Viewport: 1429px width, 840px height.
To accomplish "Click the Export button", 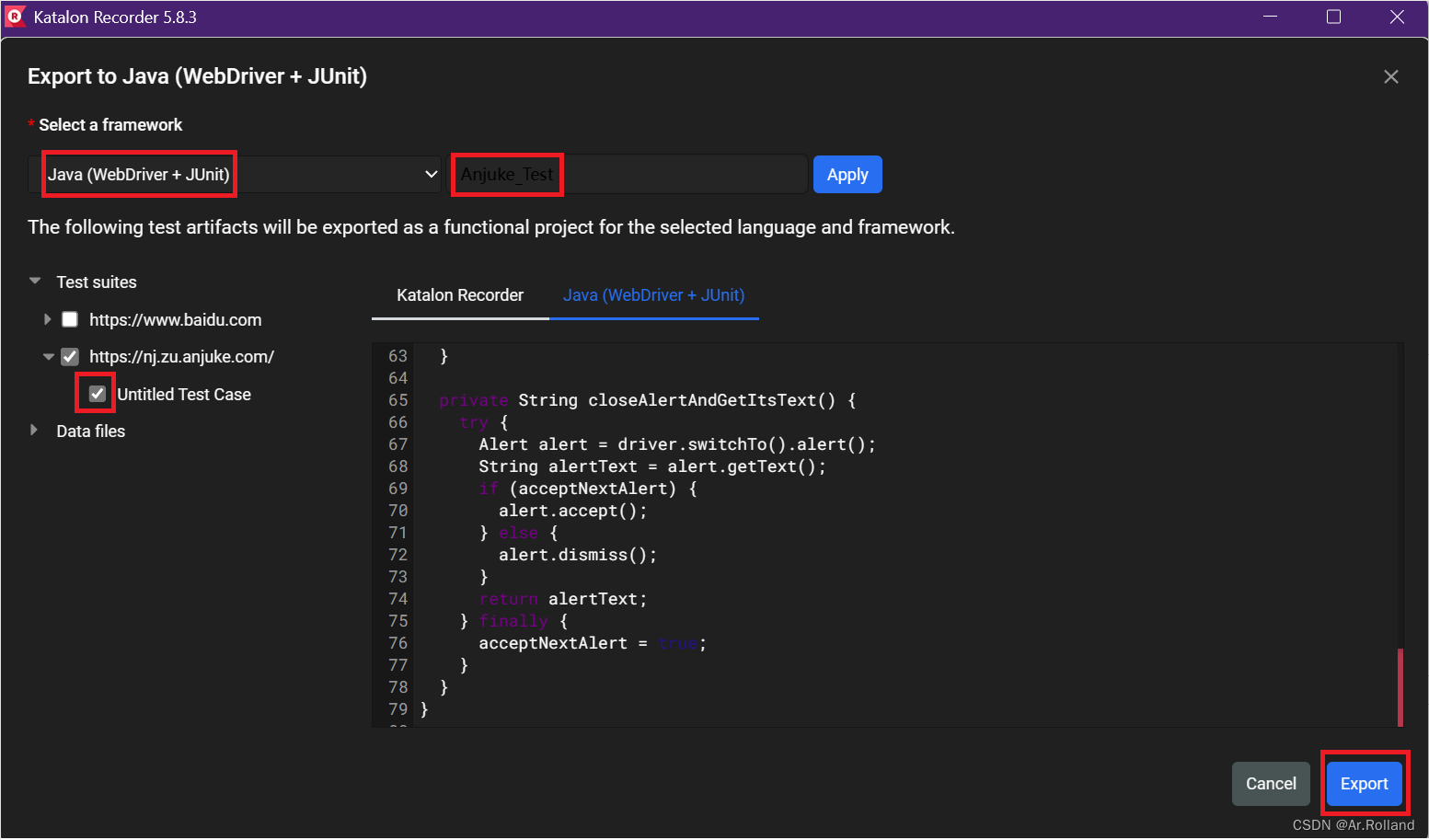I will pos(1365,783).
